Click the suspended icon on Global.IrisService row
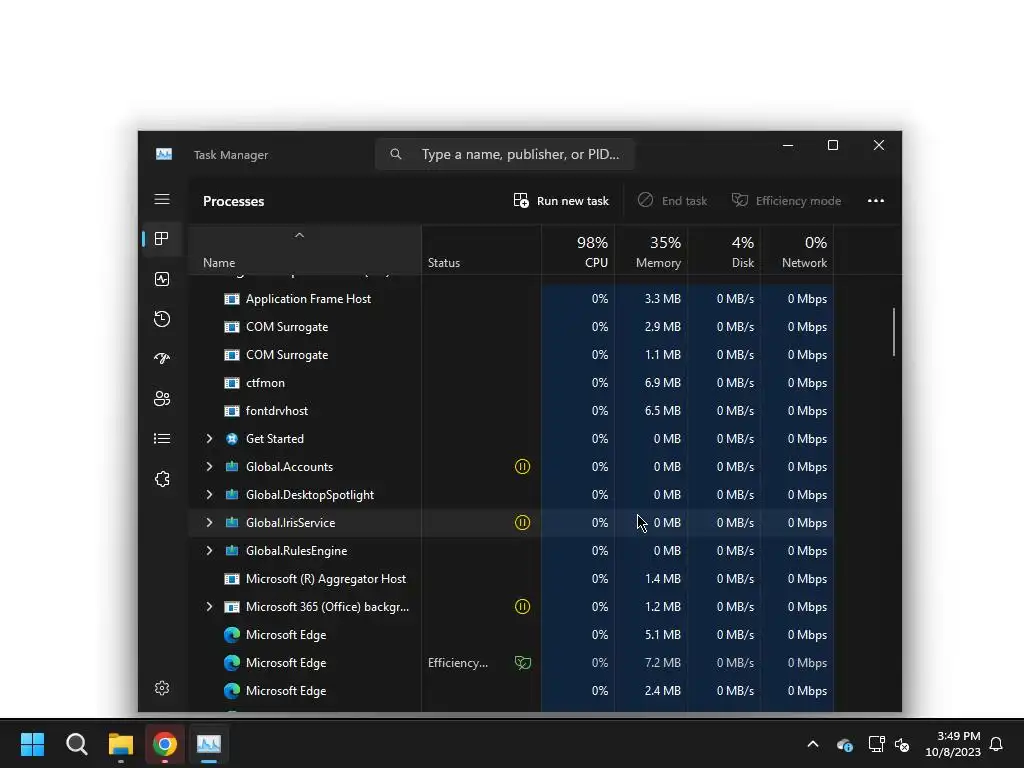Viewport: 1024px width, 768px height. [522, 522]
